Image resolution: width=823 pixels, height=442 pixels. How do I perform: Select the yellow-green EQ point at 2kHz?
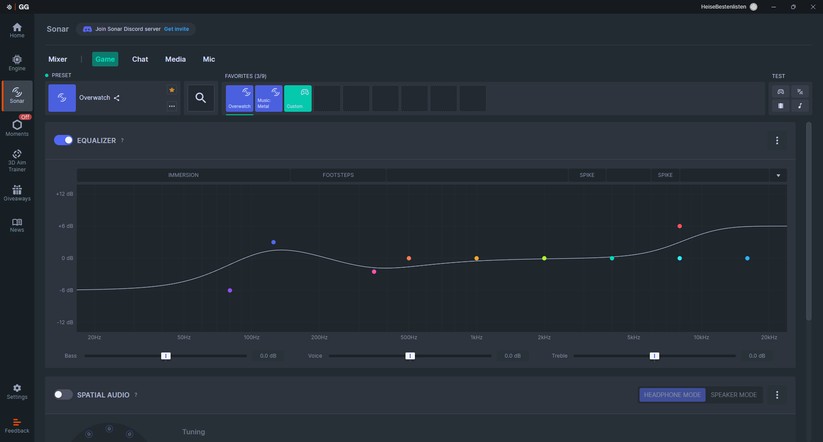pos(544,258)
